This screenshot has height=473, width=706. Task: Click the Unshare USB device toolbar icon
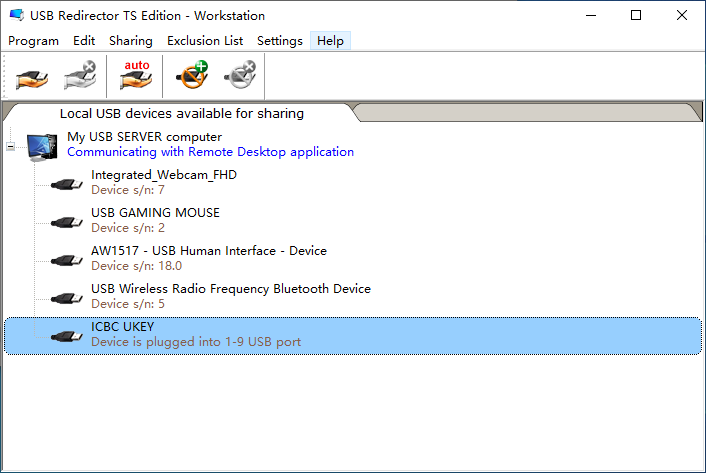[80, 75]
